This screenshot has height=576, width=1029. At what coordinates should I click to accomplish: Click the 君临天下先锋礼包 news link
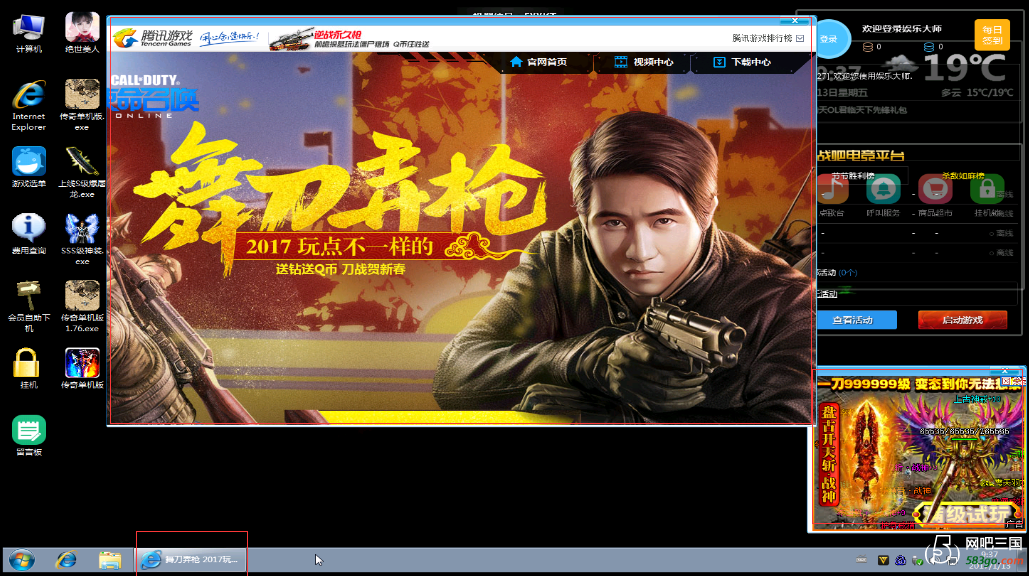[862, 110]
